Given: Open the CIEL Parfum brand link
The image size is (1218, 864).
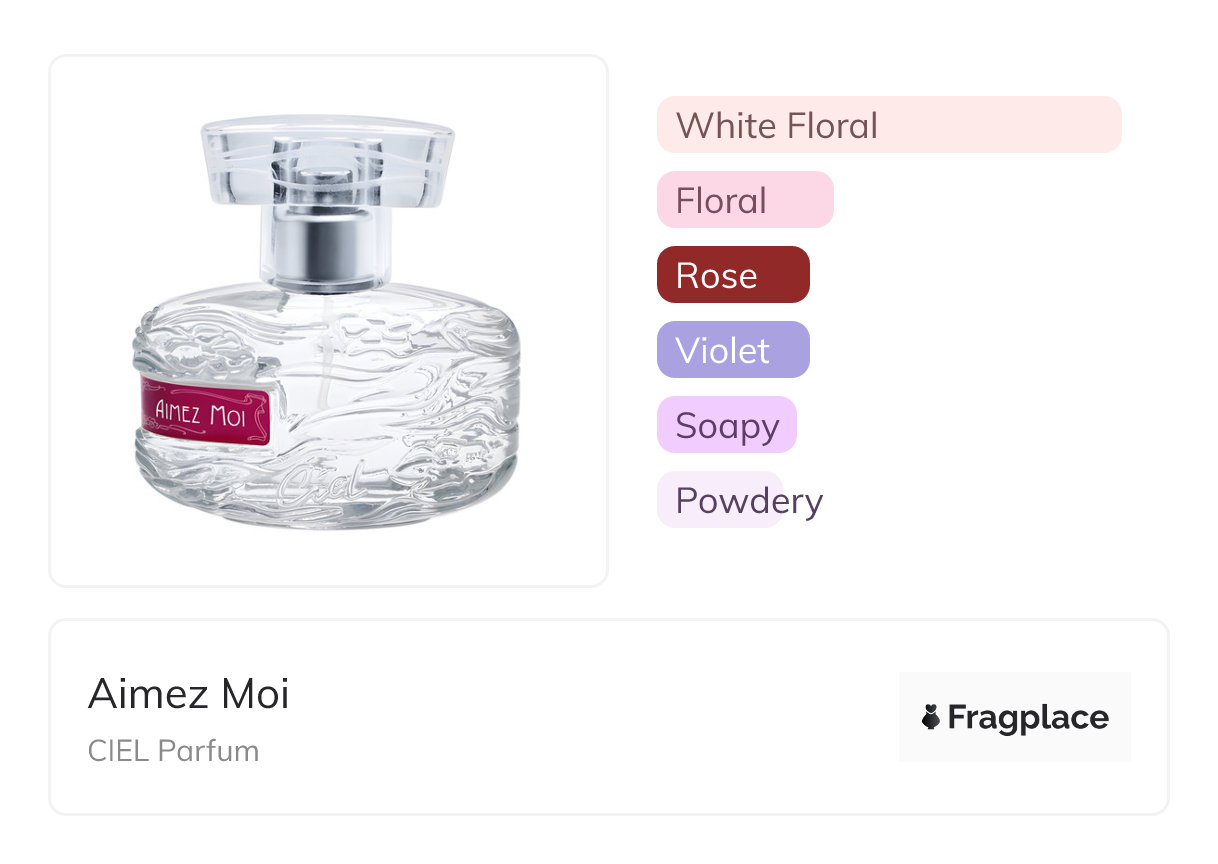Looking at the screenshot, I should pos(173,751).
